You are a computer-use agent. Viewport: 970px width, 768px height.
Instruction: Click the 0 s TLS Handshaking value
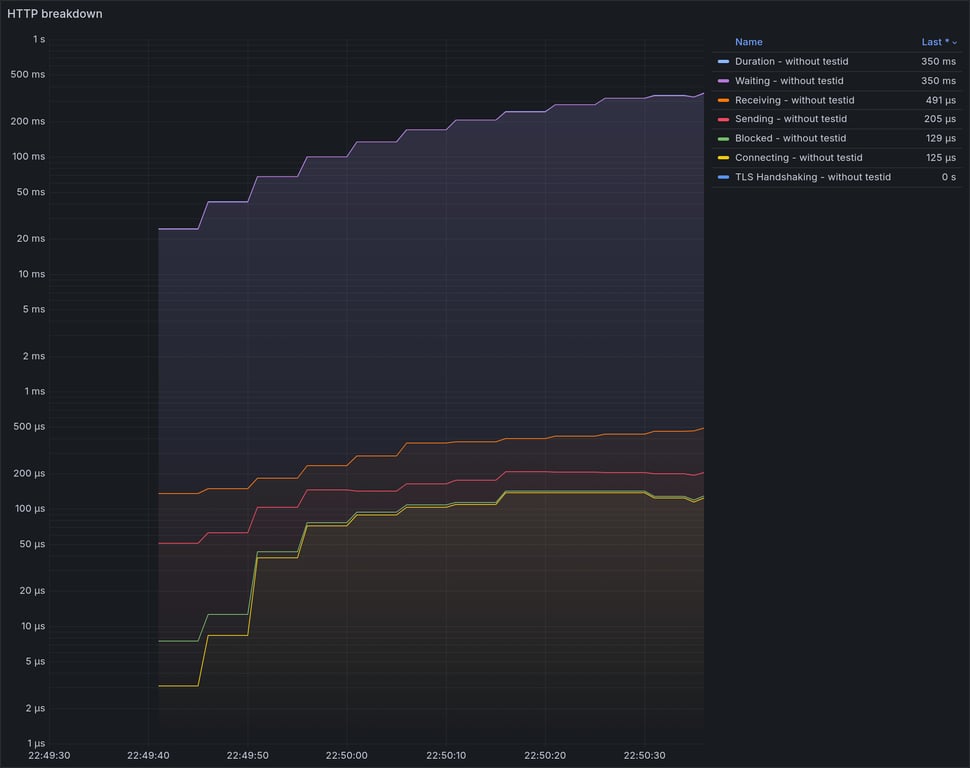click(x=948, y=176)
